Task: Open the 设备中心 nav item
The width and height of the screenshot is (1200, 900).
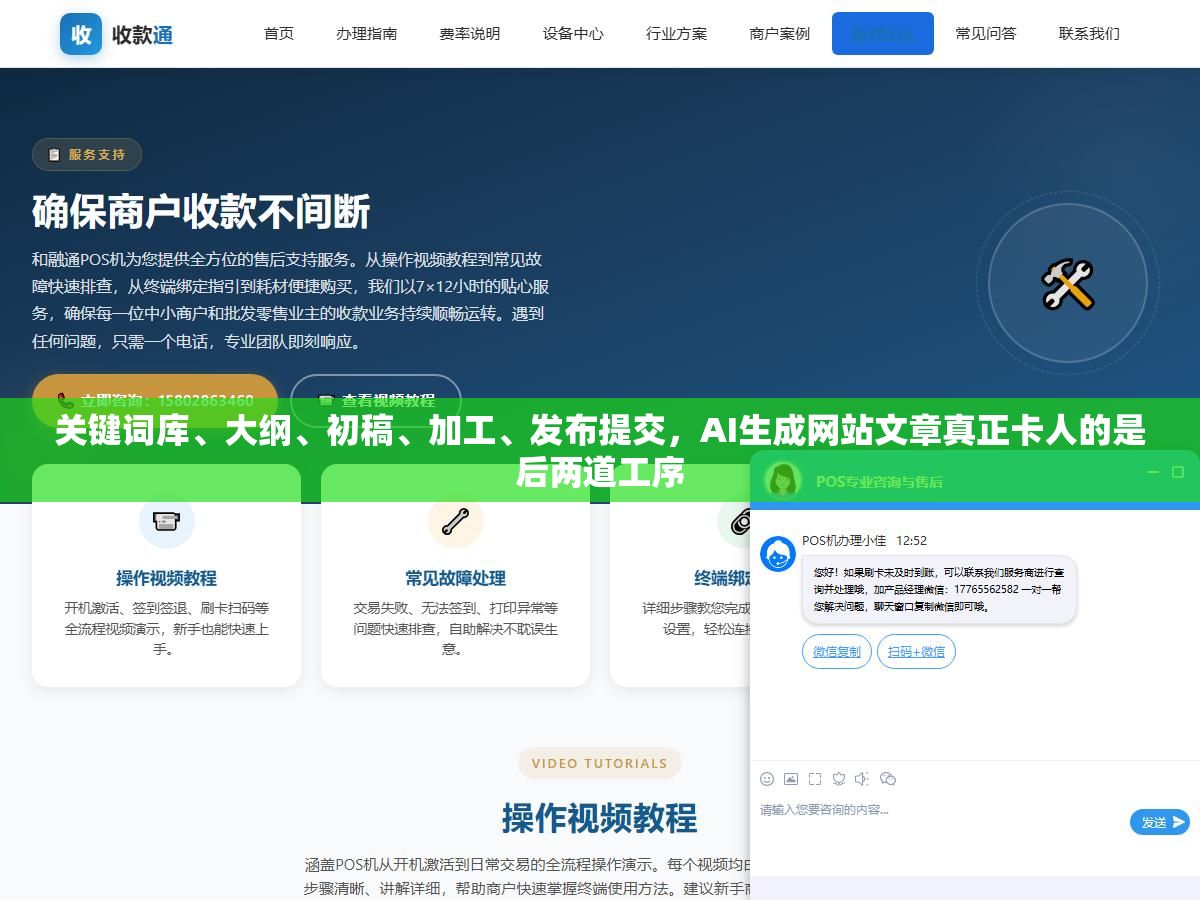Action: coord(573,33)
